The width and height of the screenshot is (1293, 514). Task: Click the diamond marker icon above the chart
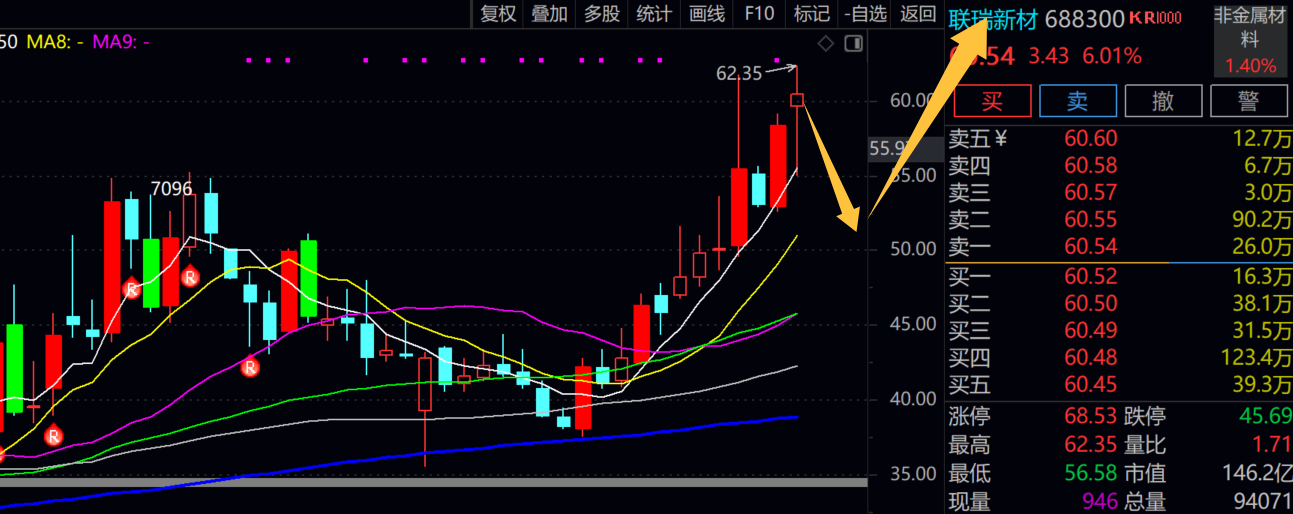pos(825,43)
